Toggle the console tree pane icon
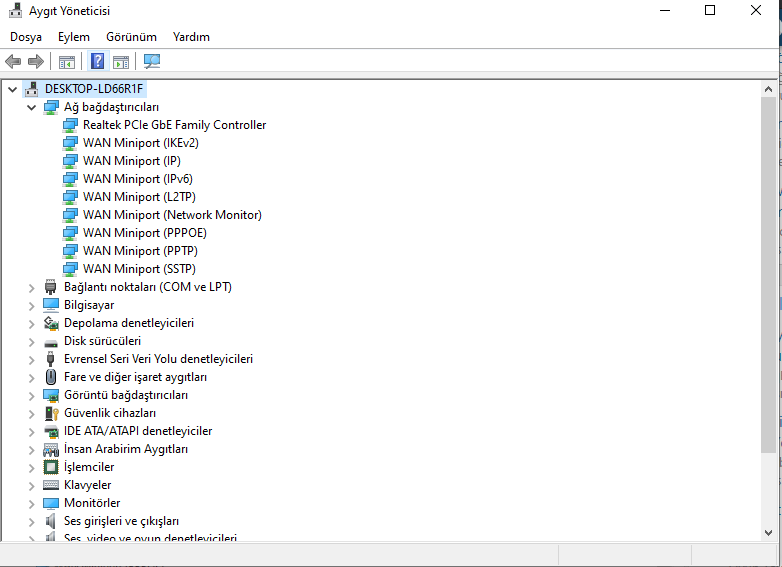 67,62
